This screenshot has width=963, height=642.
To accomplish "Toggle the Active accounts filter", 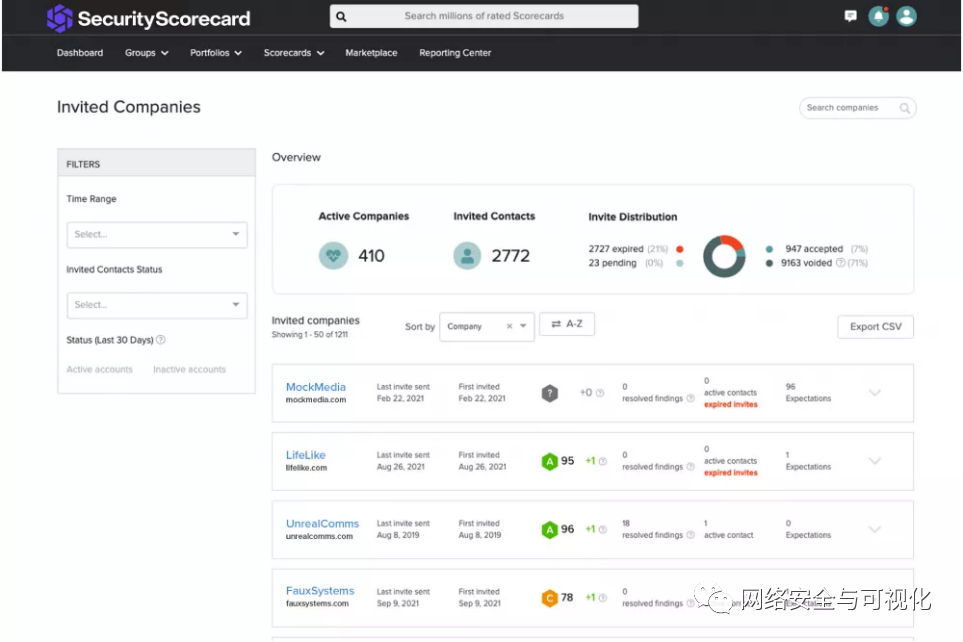I will point(99,369).
